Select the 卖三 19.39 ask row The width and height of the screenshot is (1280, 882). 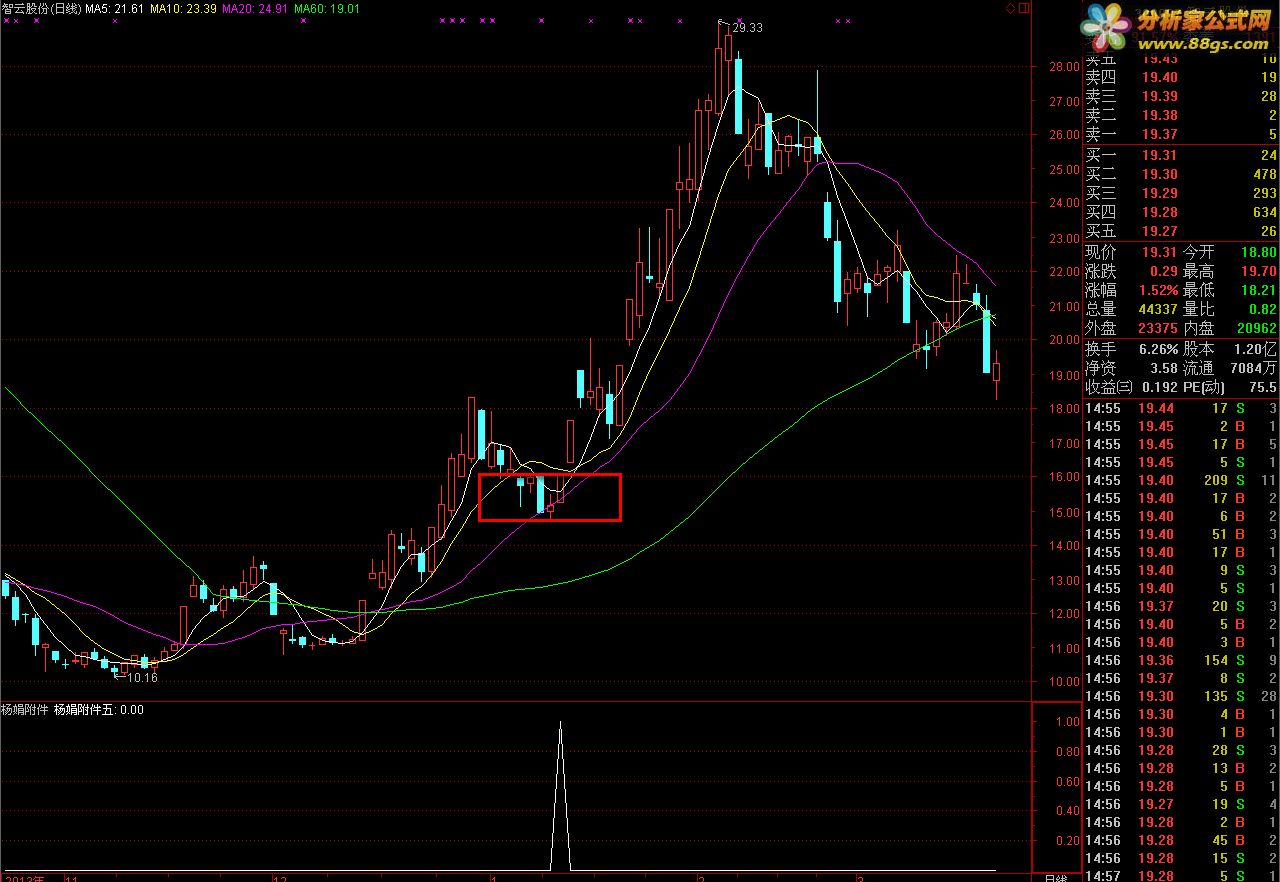coord(1181,96)
